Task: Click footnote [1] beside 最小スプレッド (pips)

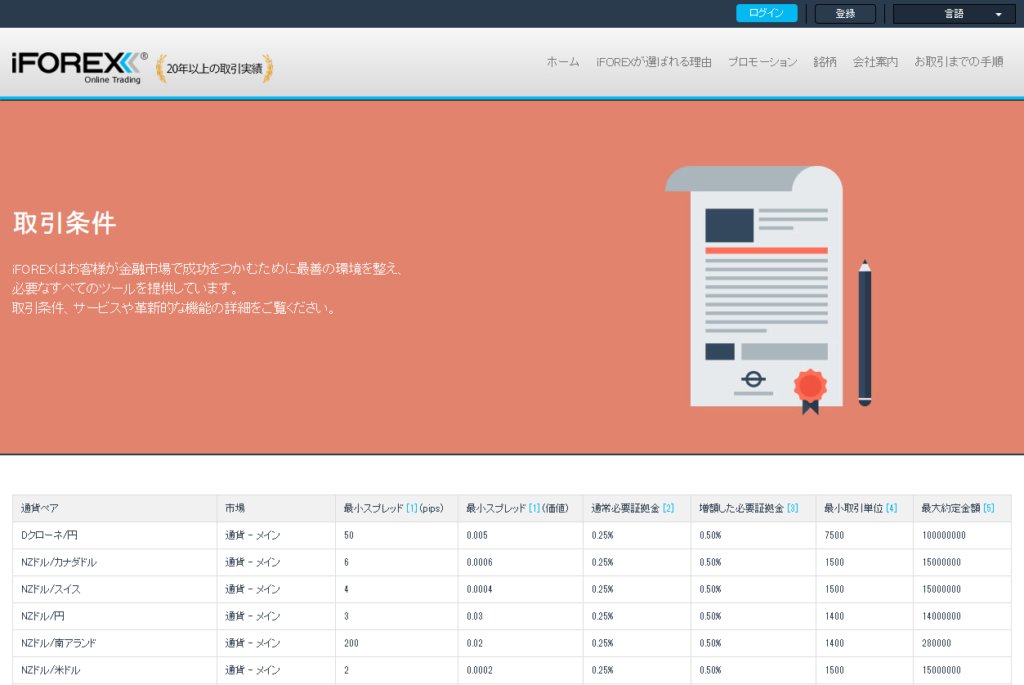Action: [411, 508]
